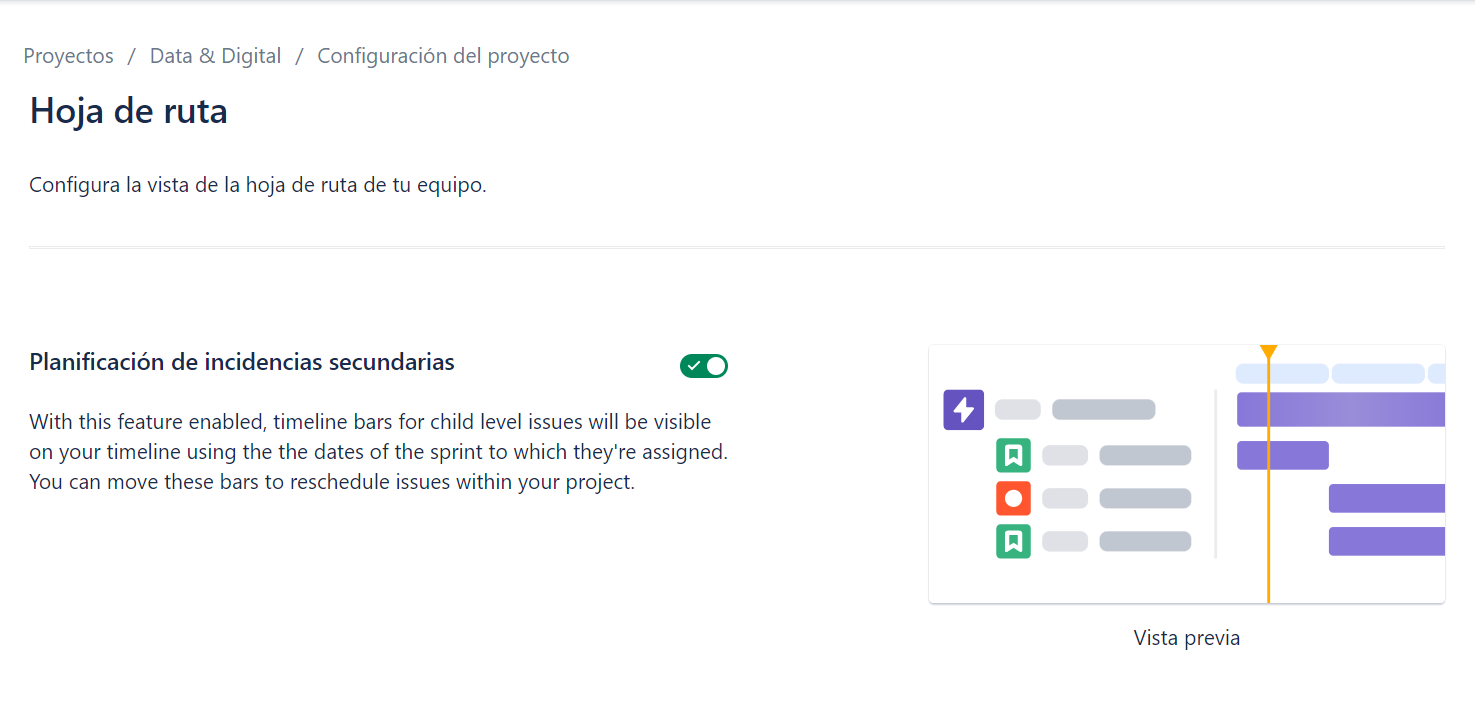
Task: Click the orange vertical today line
Action: (1268, 481)
